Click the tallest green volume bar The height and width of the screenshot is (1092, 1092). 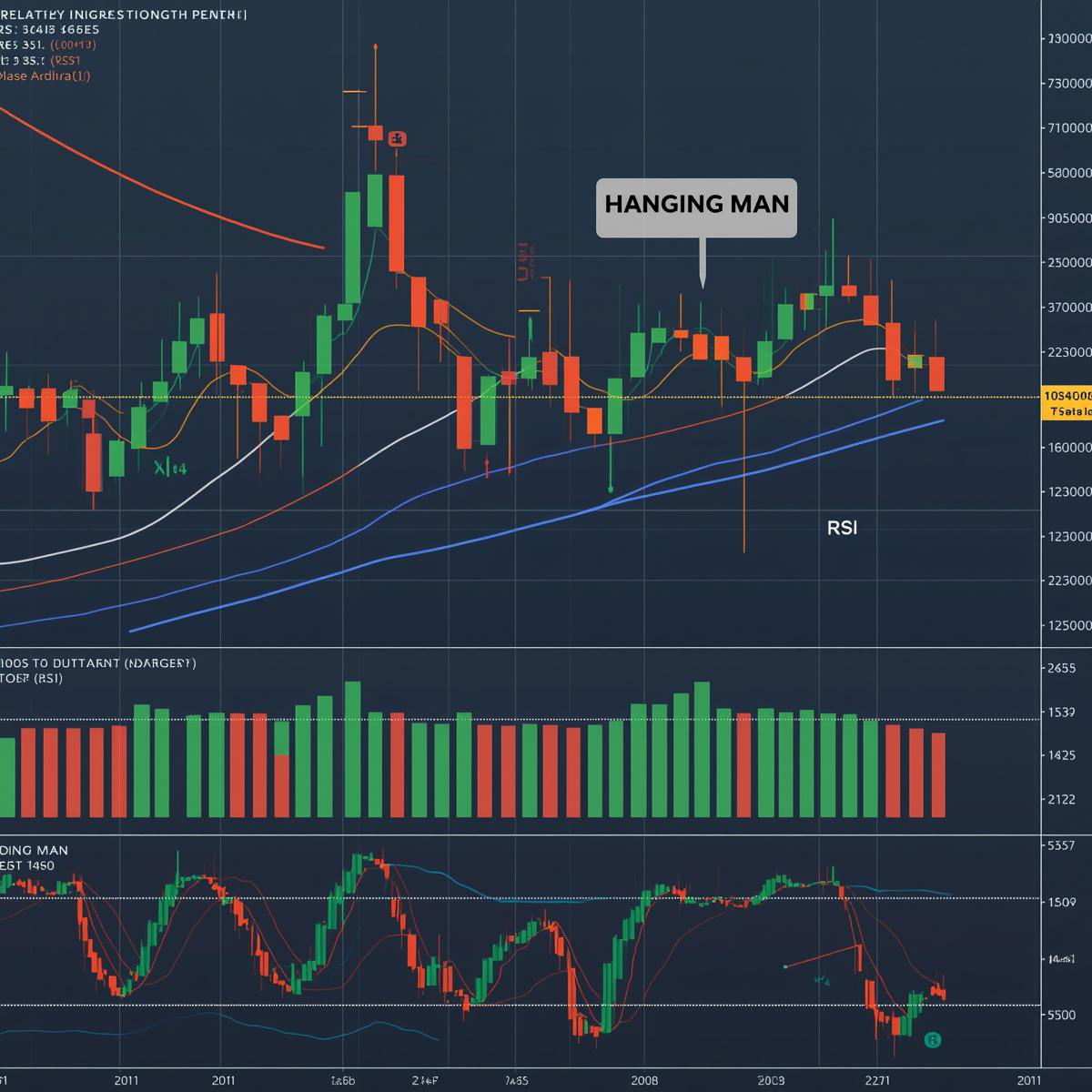click(352, 749)
